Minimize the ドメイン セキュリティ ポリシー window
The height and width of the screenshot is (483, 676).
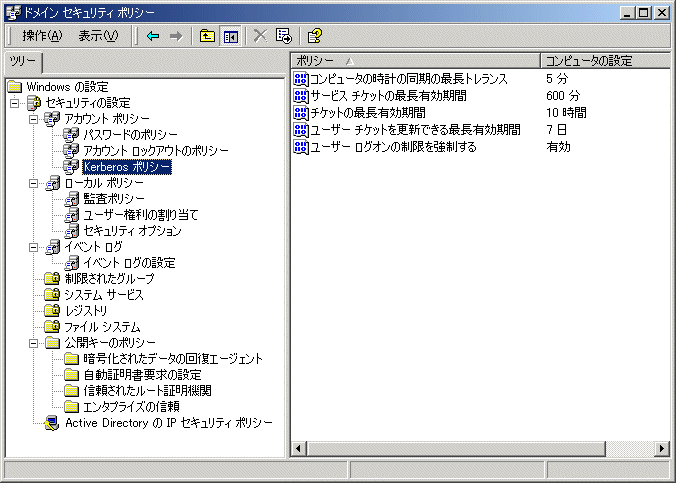628,13
